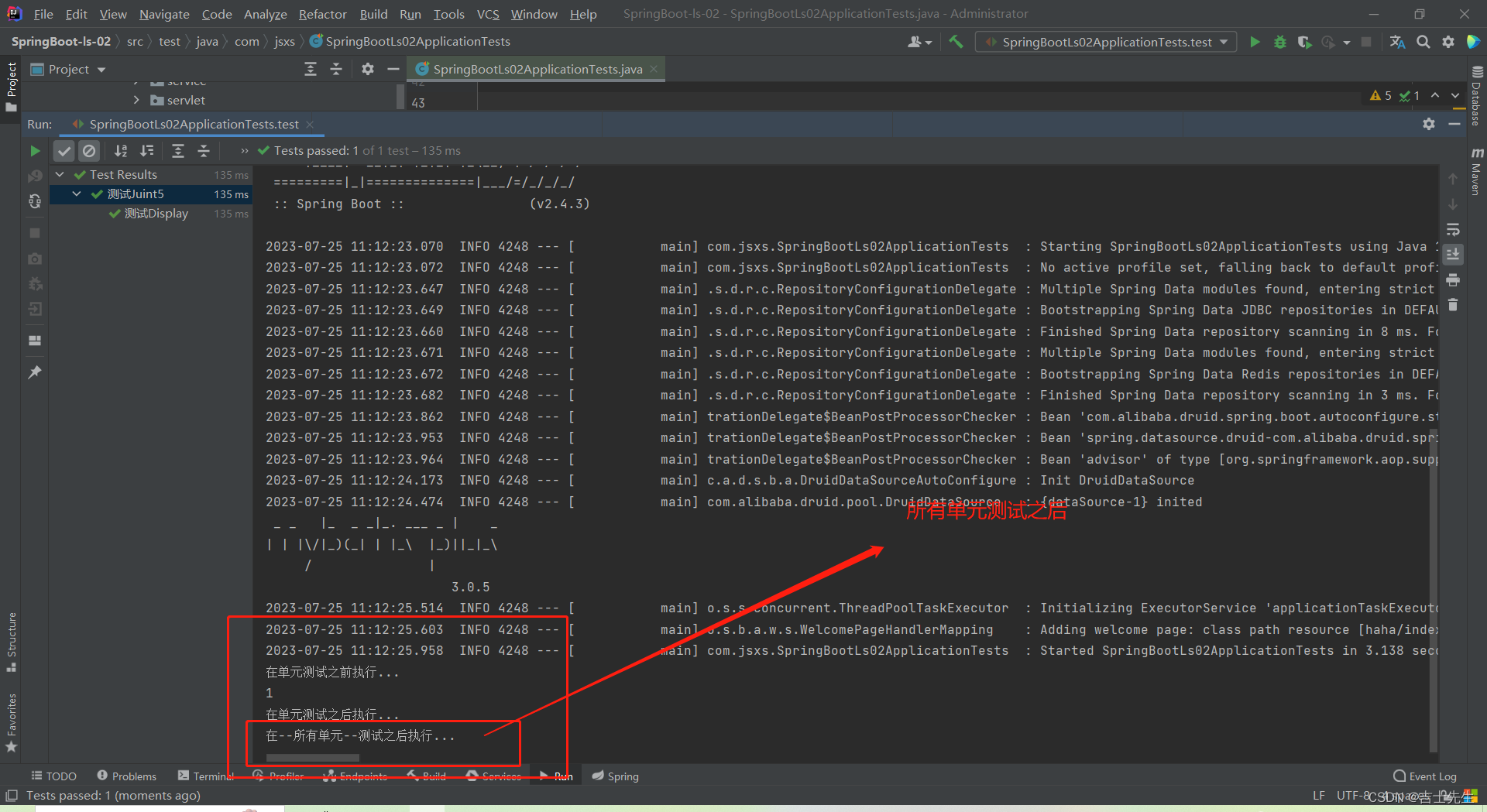Click the jsxs breadcrumb segment
1487x812 pixels.
coord(284,42)
